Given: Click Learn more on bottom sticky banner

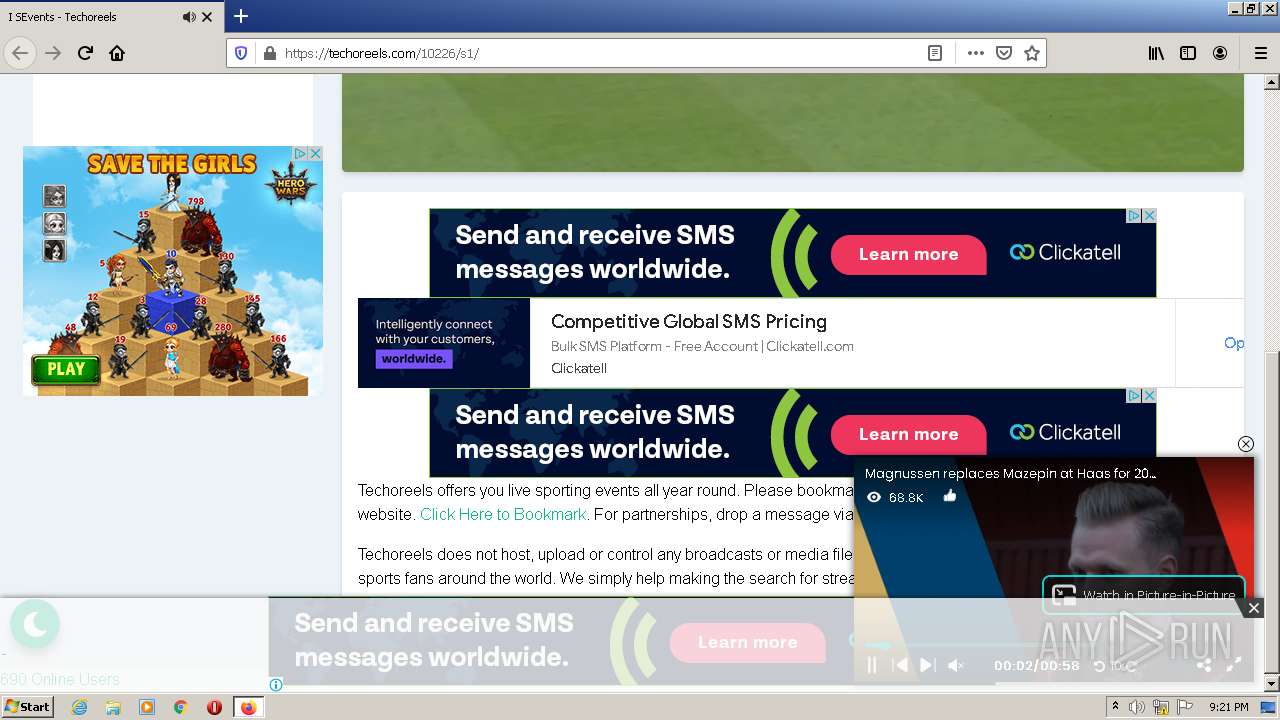Looking at the screenshot, I should tap(747, 642).
